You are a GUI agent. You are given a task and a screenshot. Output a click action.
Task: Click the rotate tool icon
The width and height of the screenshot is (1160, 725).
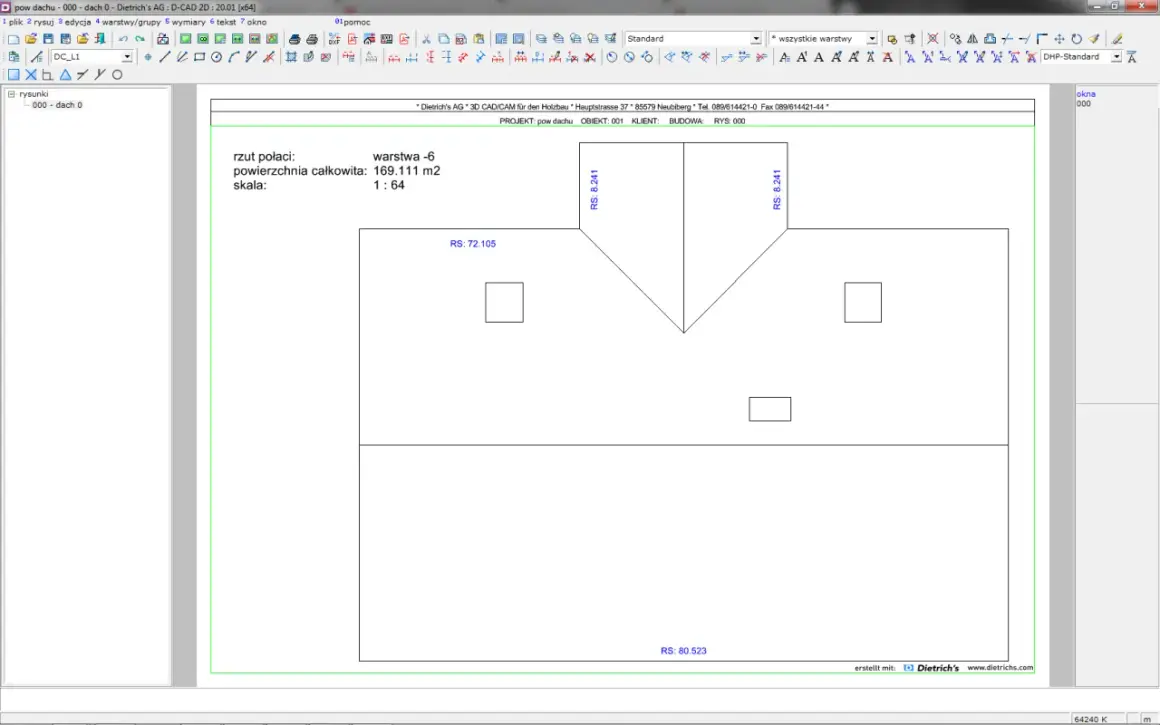click(1076, 38)
